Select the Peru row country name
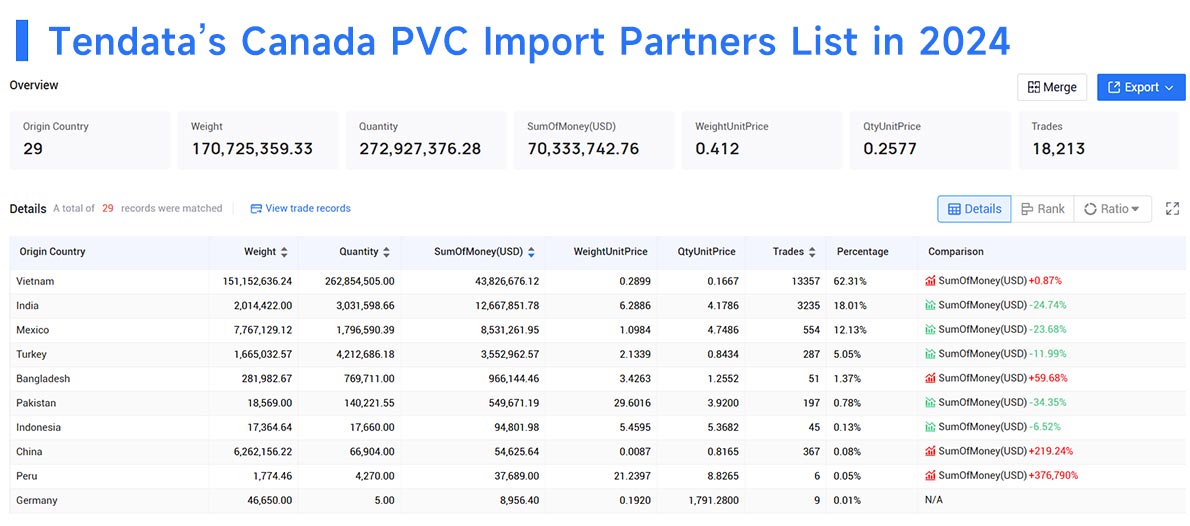This screenshot has width=1190, height=526. (27, 475)
